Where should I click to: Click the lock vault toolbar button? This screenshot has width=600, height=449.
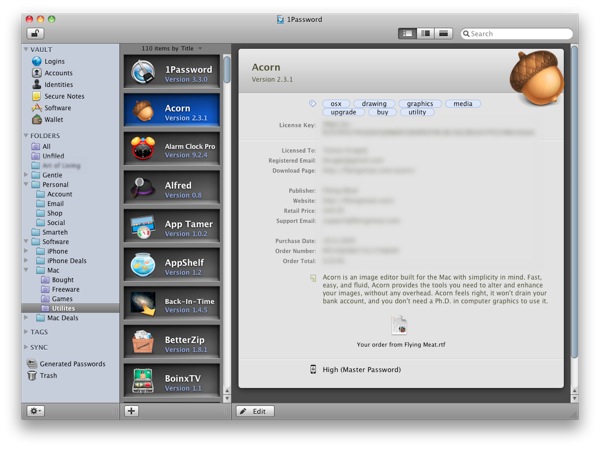pyautogui.click(x=35, y=33)
